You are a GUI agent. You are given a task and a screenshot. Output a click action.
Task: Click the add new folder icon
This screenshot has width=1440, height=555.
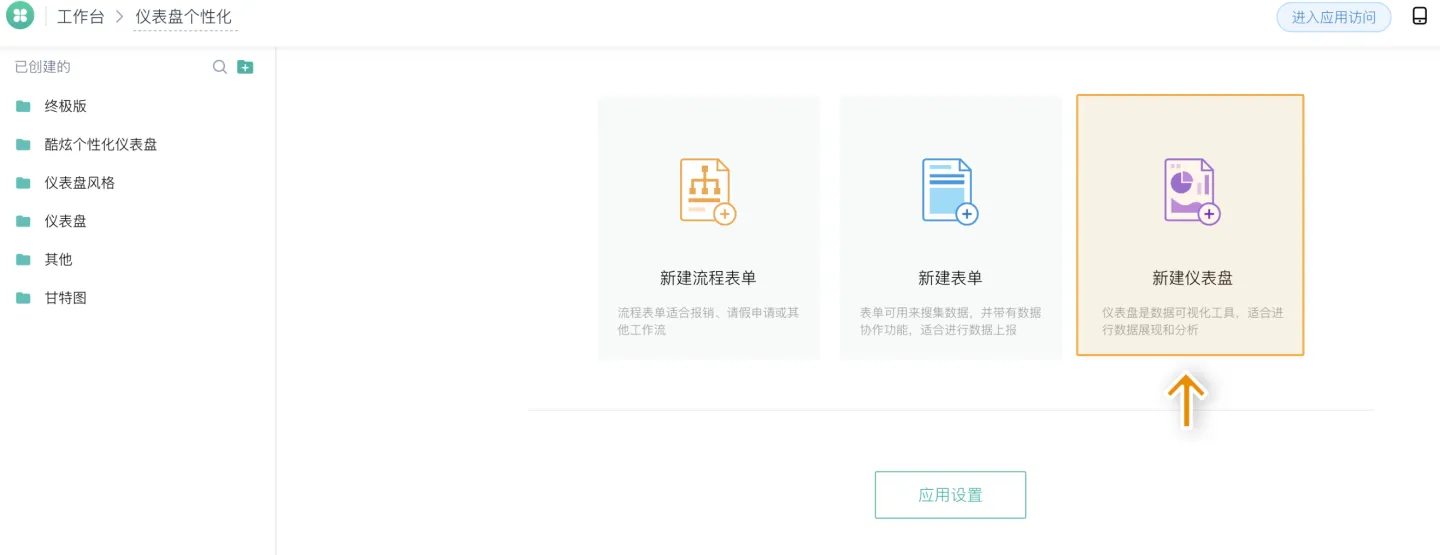[x=245, y=67]
